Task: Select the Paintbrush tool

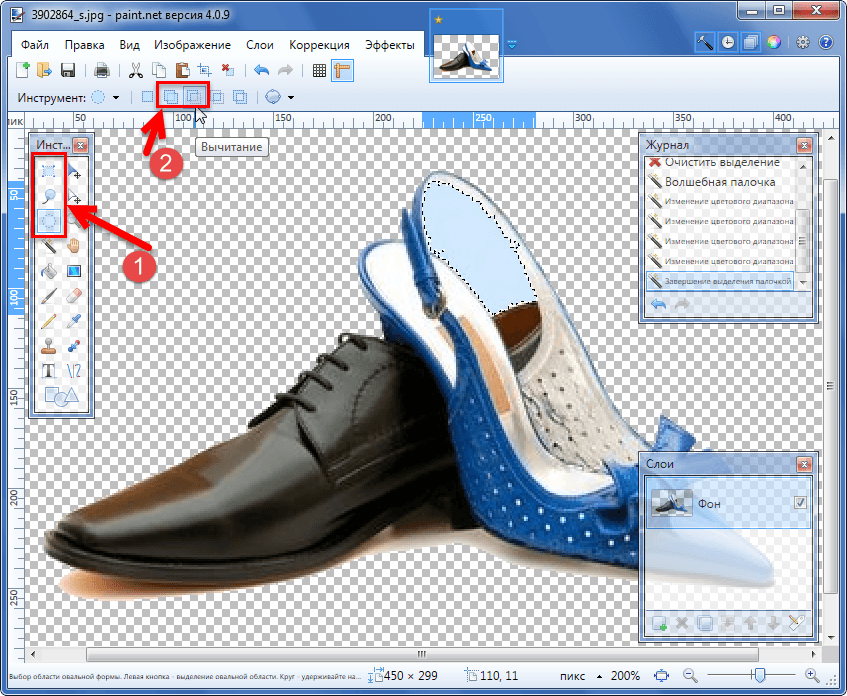Action: coord(49,296)
